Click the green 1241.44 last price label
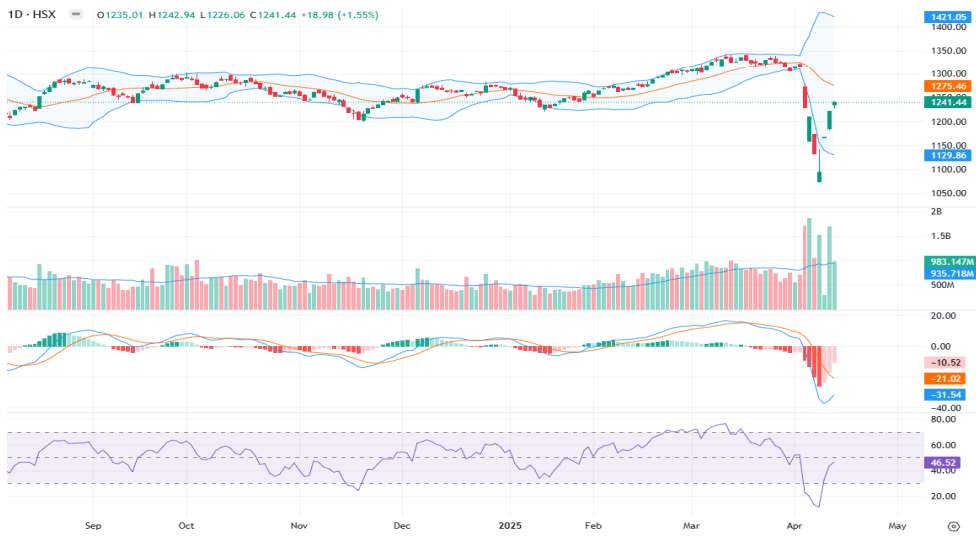The image size is (976, 550). pyautogui.click(x=945, y=102)
